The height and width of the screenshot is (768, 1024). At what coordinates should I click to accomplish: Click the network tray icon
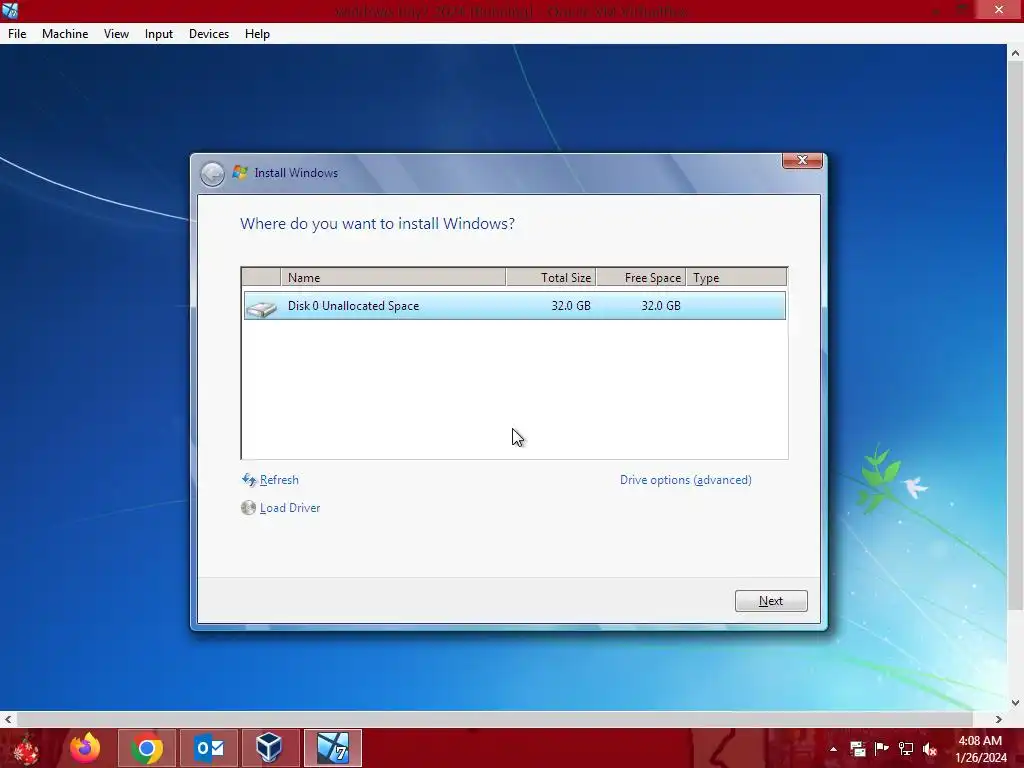point(906,749)
